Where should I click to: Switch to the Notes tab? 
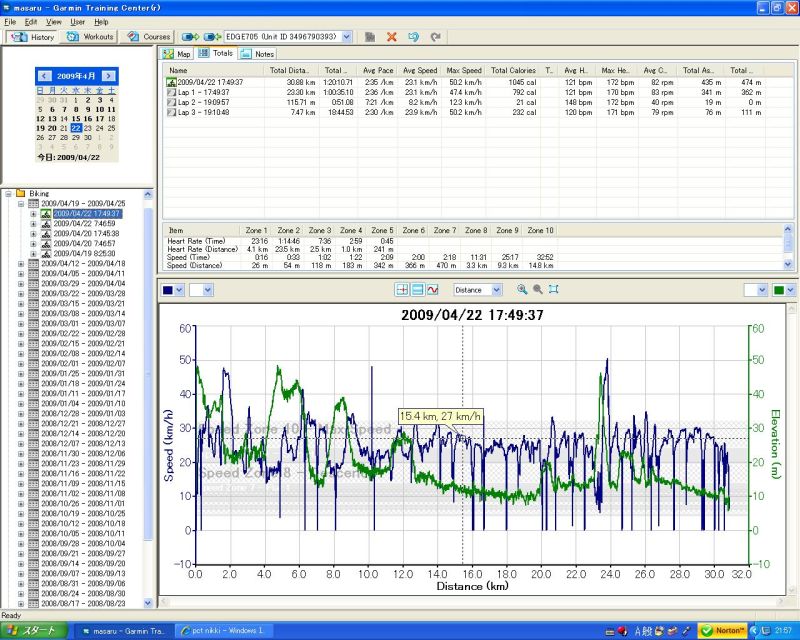pos(257,54)
